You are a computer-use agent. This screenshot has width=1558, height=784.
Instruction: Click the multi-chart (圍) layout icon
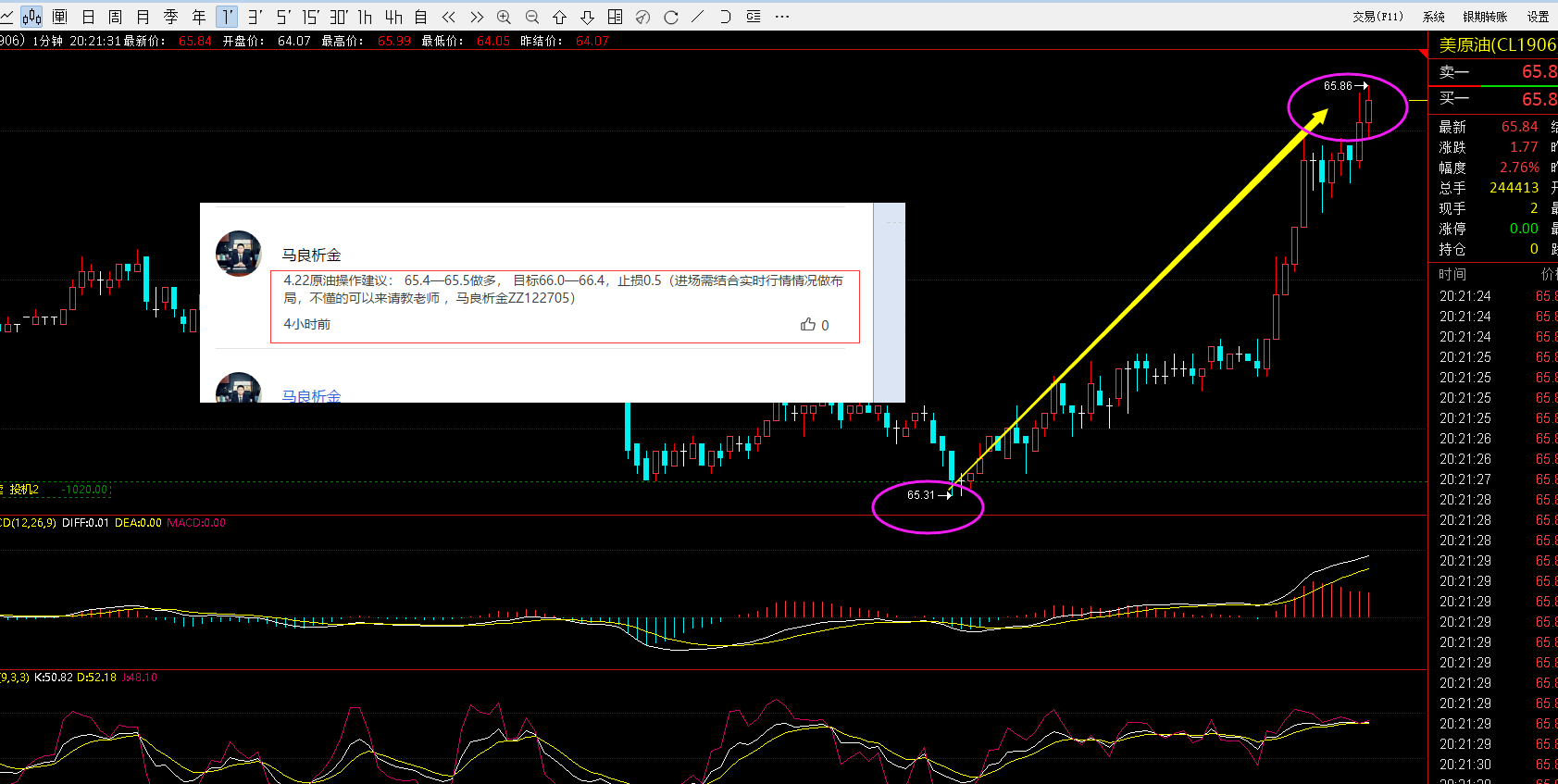[60, 17]
